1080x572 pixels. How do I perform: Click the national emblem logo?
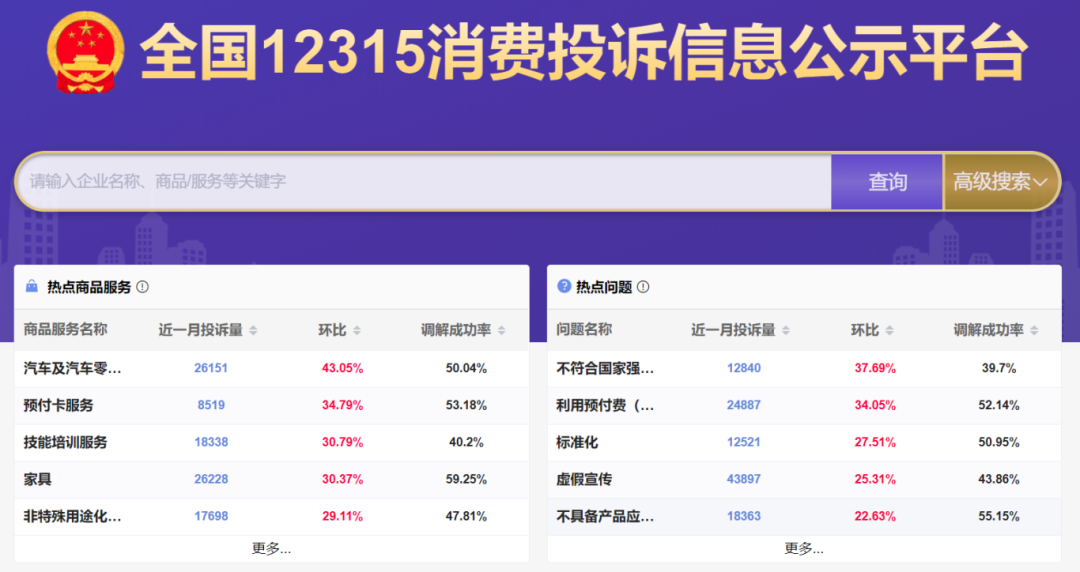(86, 51)
